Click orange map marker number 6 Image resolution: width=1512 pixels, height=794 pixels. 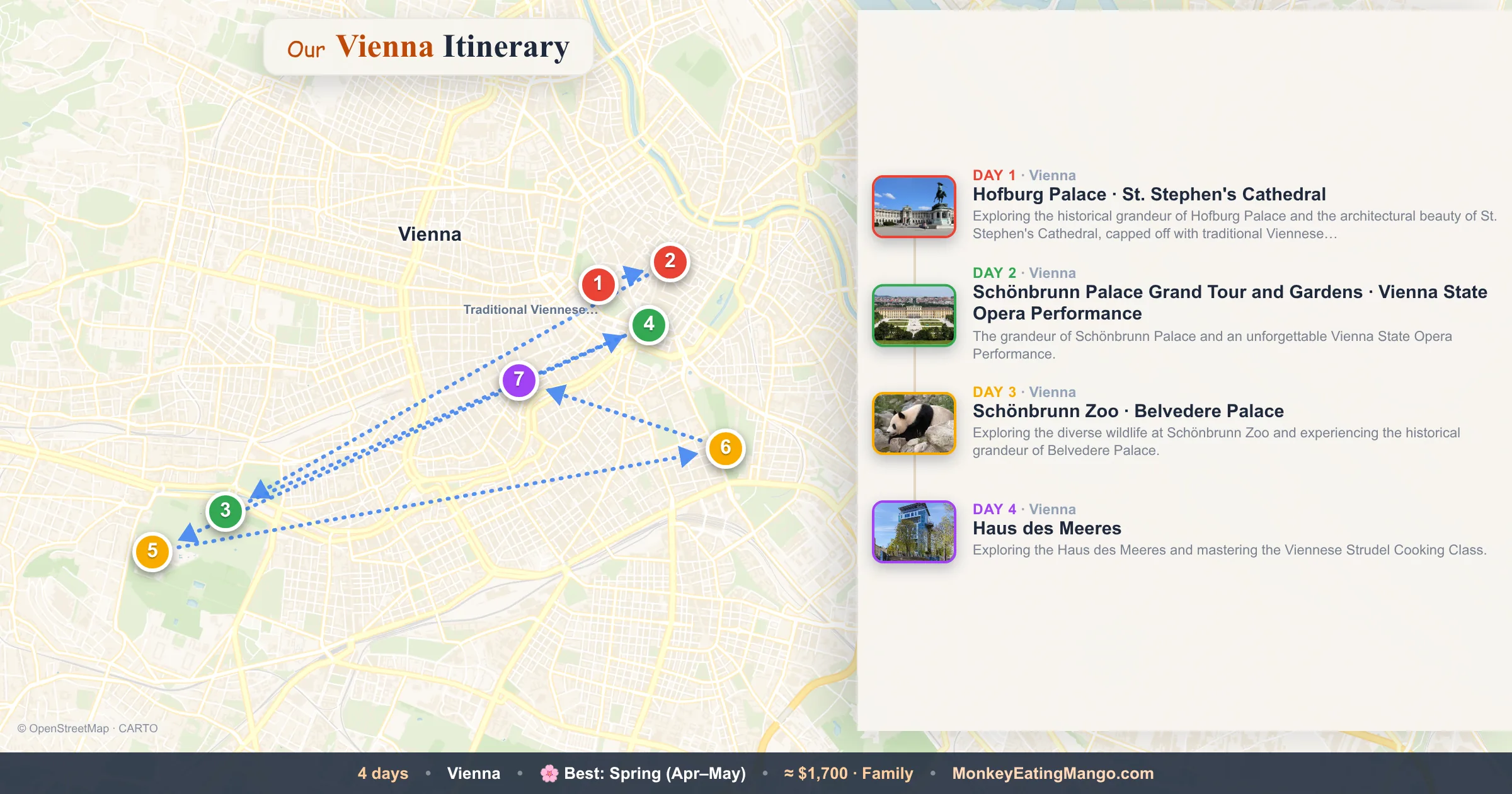click(x=725, y=448)
